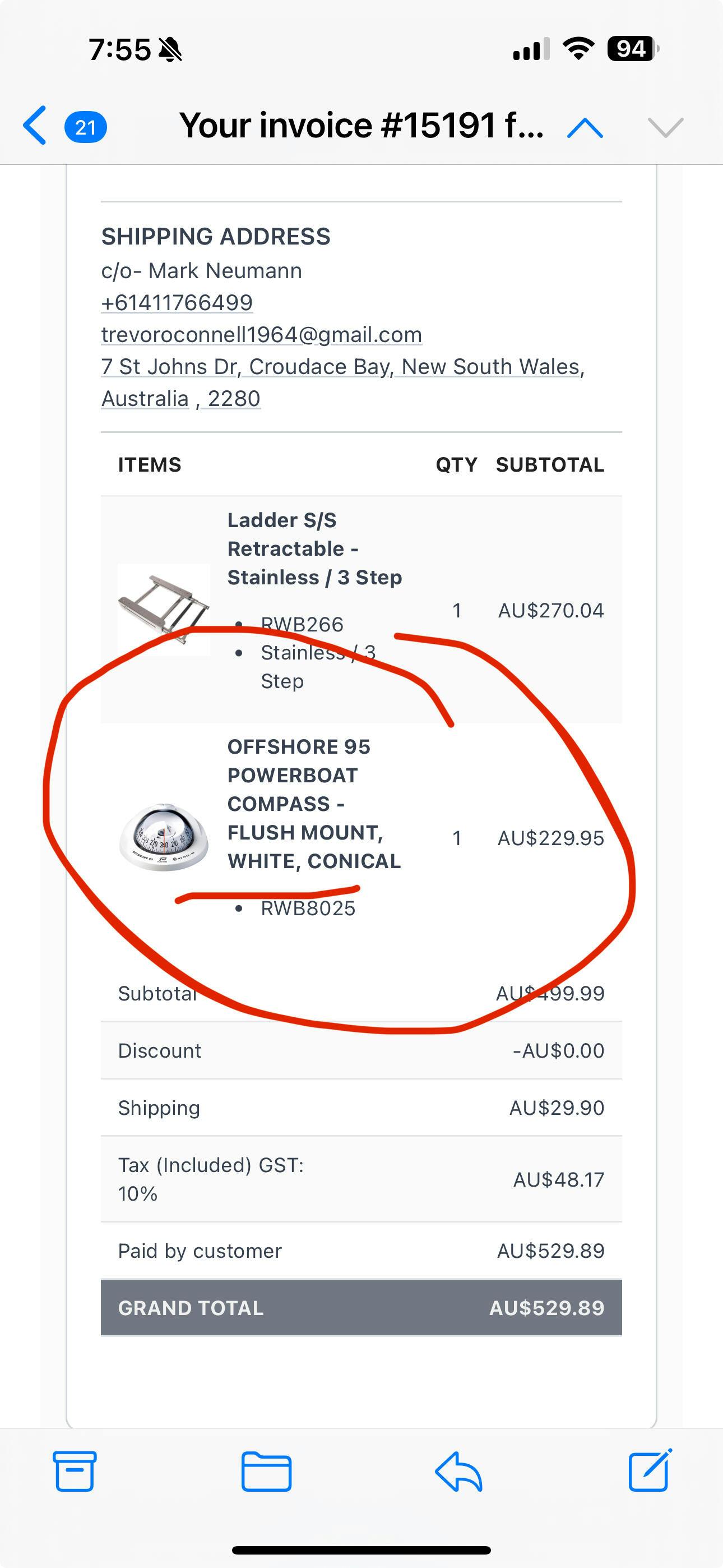The height and width of the screenshot is (1568, 723).
Task: Tap the battery indicator in status bar
Action: pos(633,49)
